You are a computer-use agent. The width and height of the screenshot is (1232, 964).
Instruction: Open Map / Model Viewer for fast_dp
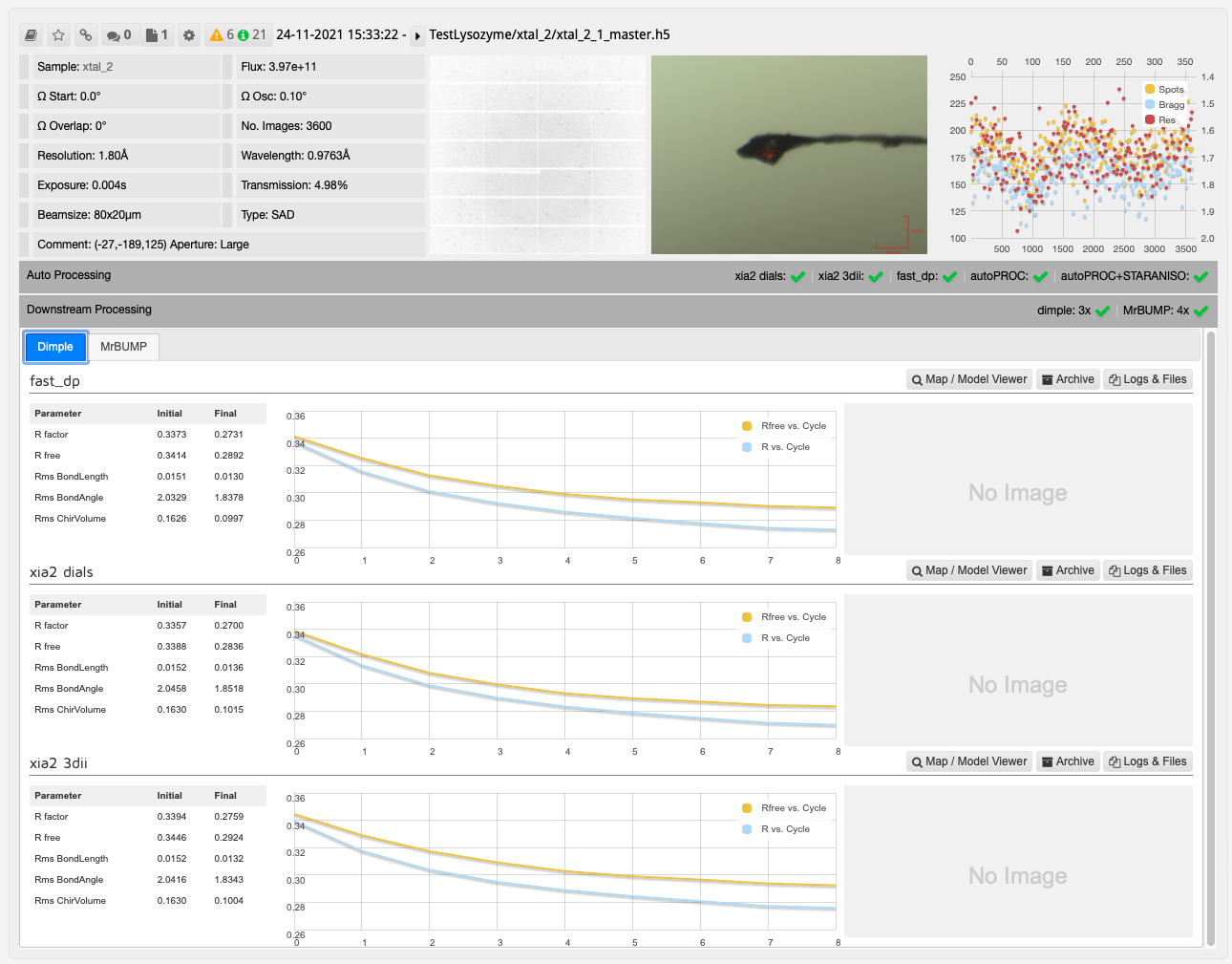click(968, 379)
